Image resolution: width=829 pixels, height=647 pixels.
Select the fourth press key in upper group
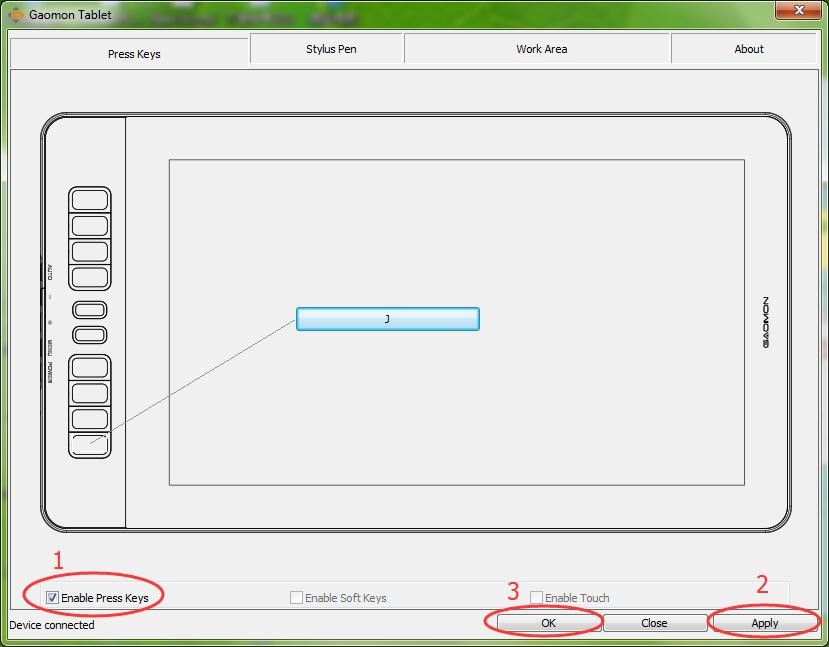[90, 278]
